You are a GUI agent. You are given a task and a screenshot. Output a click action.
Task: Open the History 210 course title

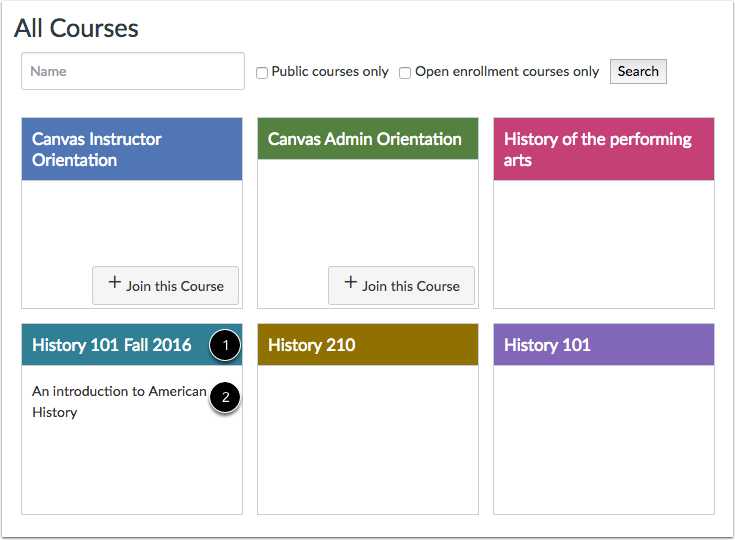[312, 345]
